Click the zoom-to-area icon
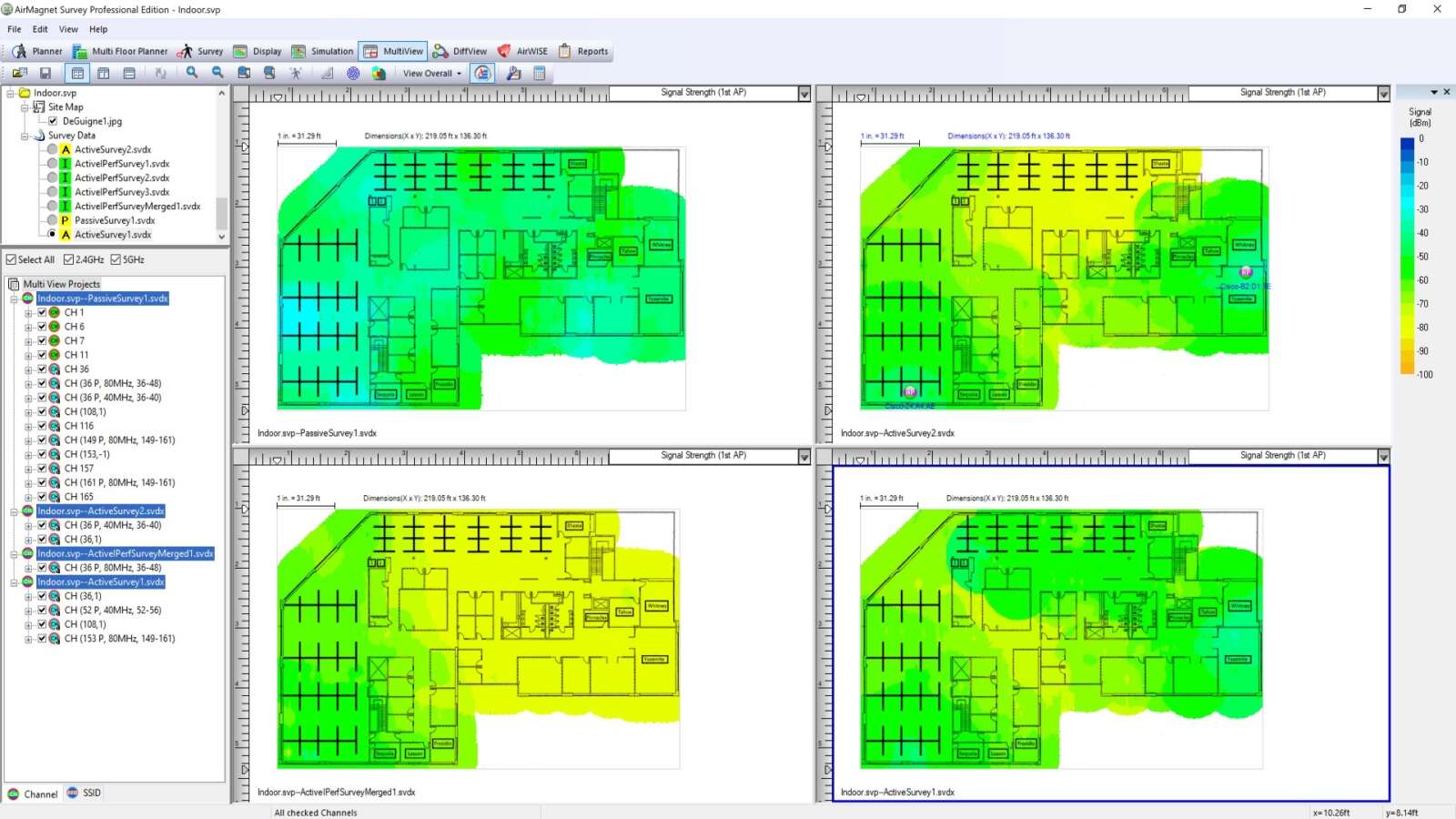1456x819 pixels. pos(269,73)
